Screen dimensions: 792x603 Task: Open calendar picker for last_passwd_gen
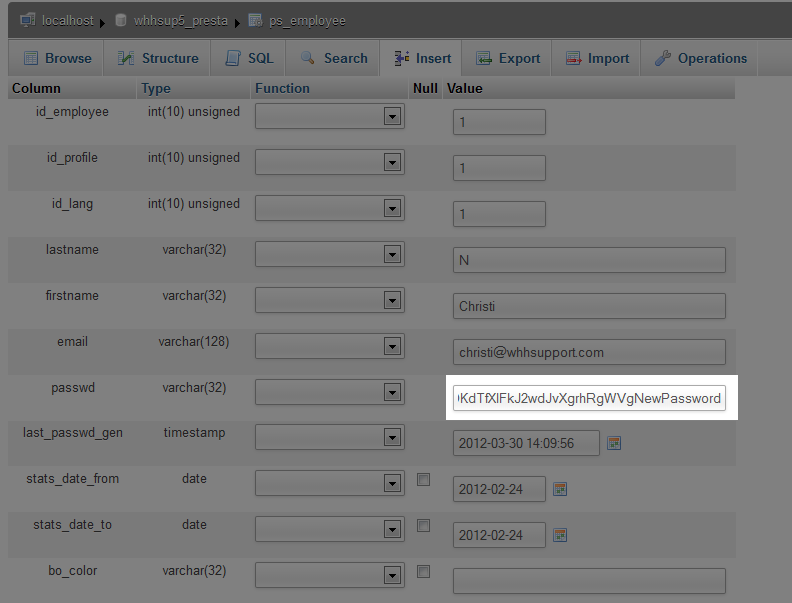pyautogui.click(x=614, y=443)
